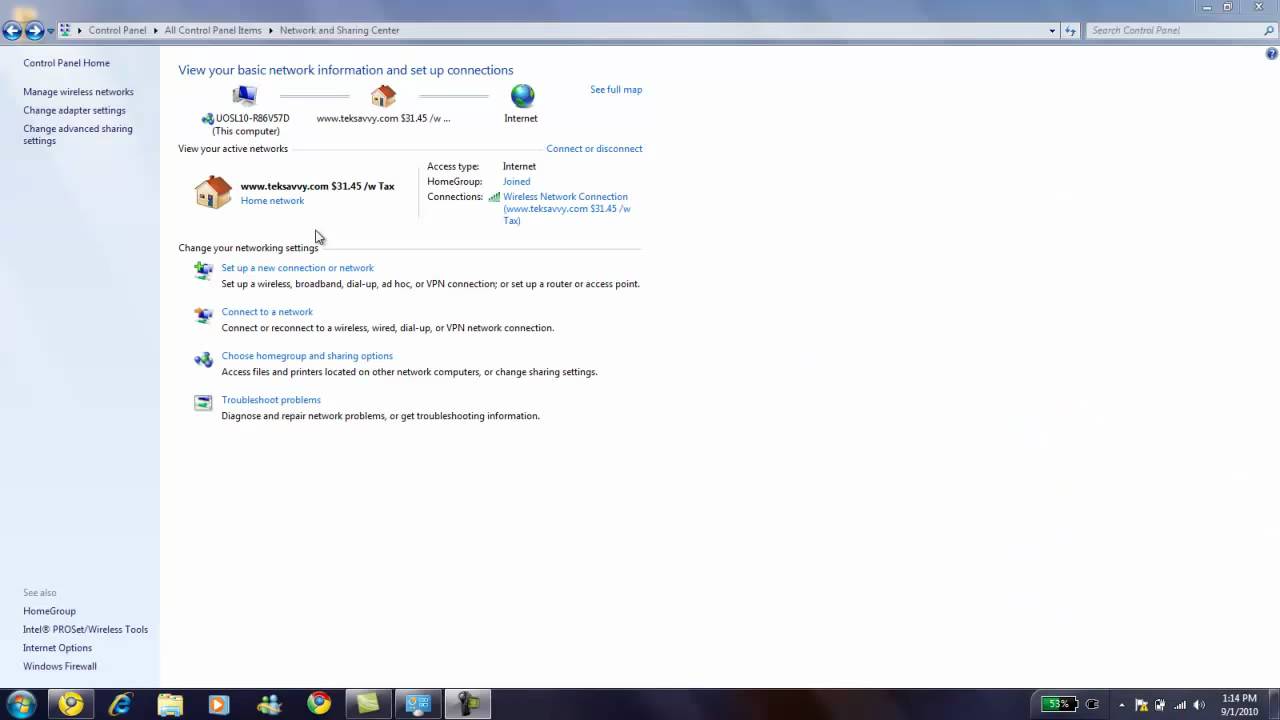Click the homegroup and sharing options icon
This screenshot has height=720, width=1280.
[203, 359]
